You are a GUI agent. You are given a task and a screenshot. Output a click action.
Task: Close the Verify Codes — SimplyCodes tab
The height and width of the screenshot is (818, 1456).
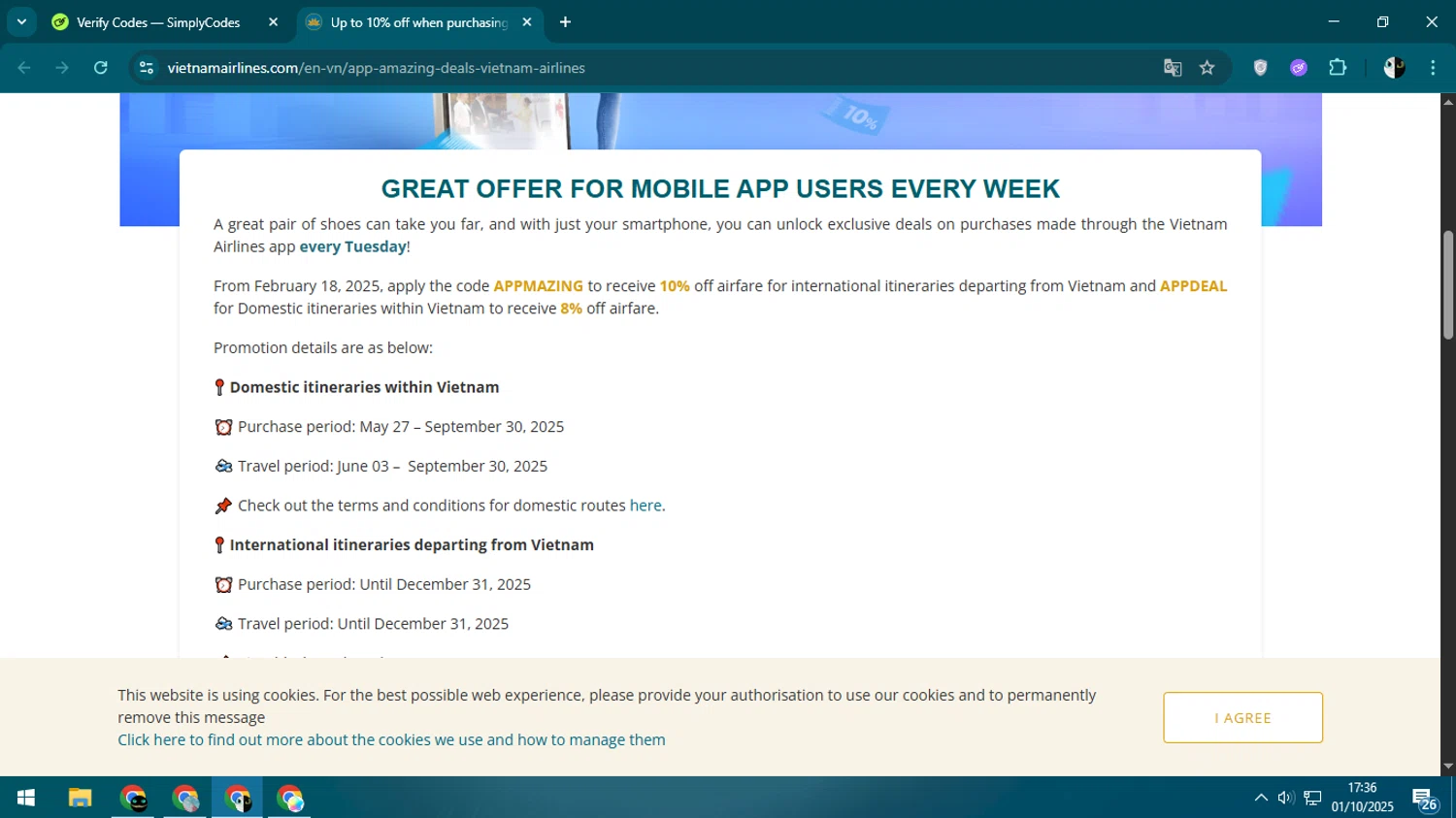coord(273,21)
